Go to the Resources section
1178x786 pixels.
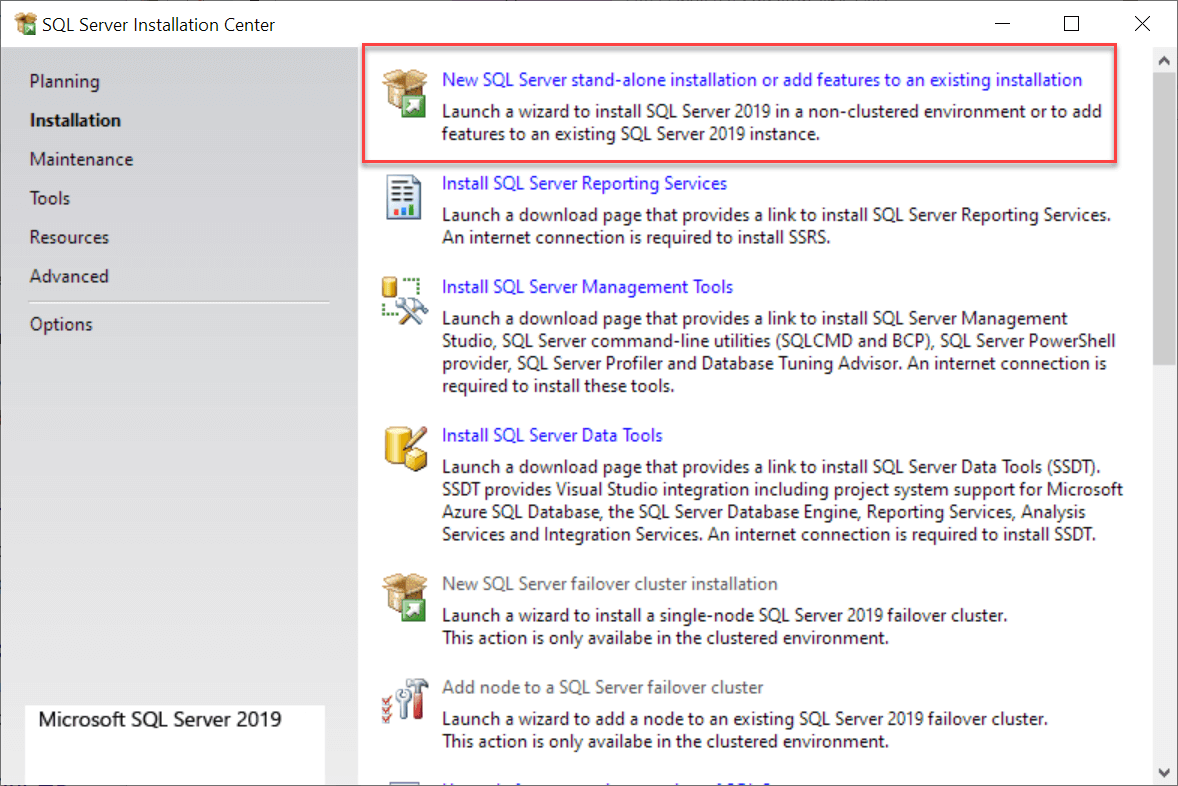[69, 237]
